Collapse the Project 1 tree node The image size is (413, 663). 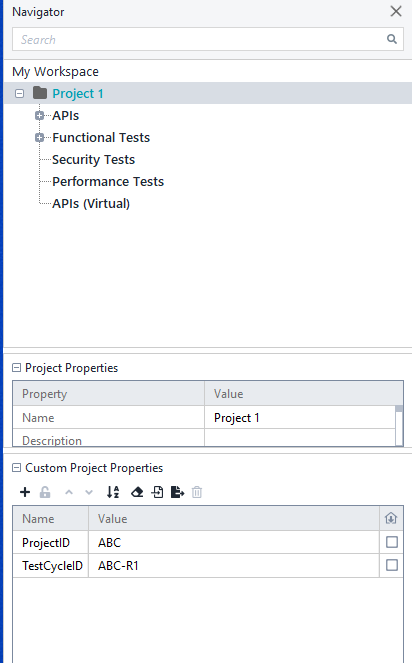pos(19,93)
